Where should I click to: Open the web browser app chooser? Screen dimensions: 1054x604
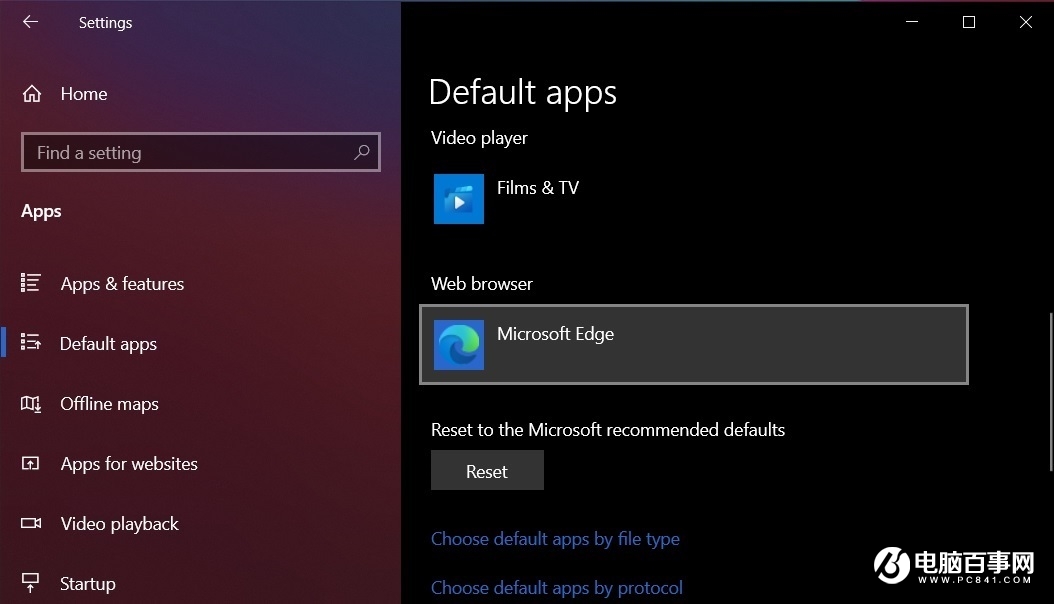coord(694,345)
